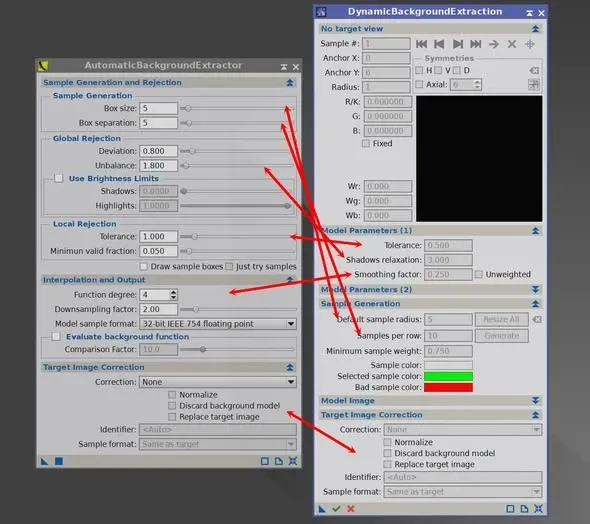The width and height of the screenshot is (590, 524).
Task: Click the delete sample X icon
Action: [x=512, y=44]
